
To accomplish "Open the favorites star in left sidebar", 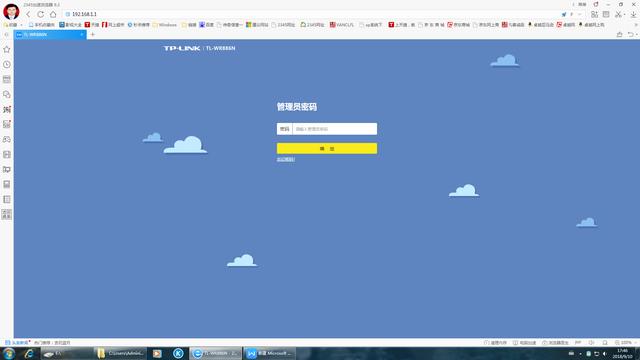I will click(x=7, y=49).
